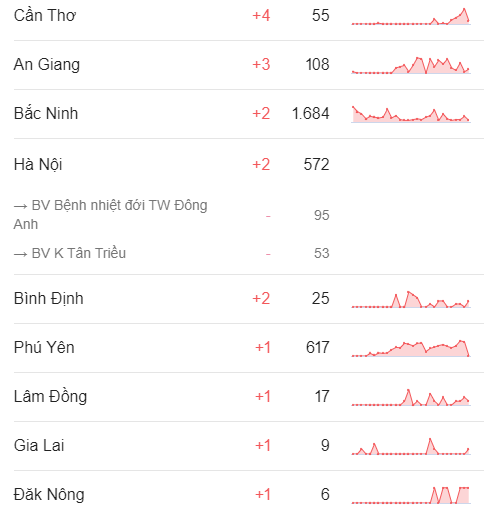Screen dimensions: 484x514
Task: Click the Hà Nội province row
Action: pos(249,164)
